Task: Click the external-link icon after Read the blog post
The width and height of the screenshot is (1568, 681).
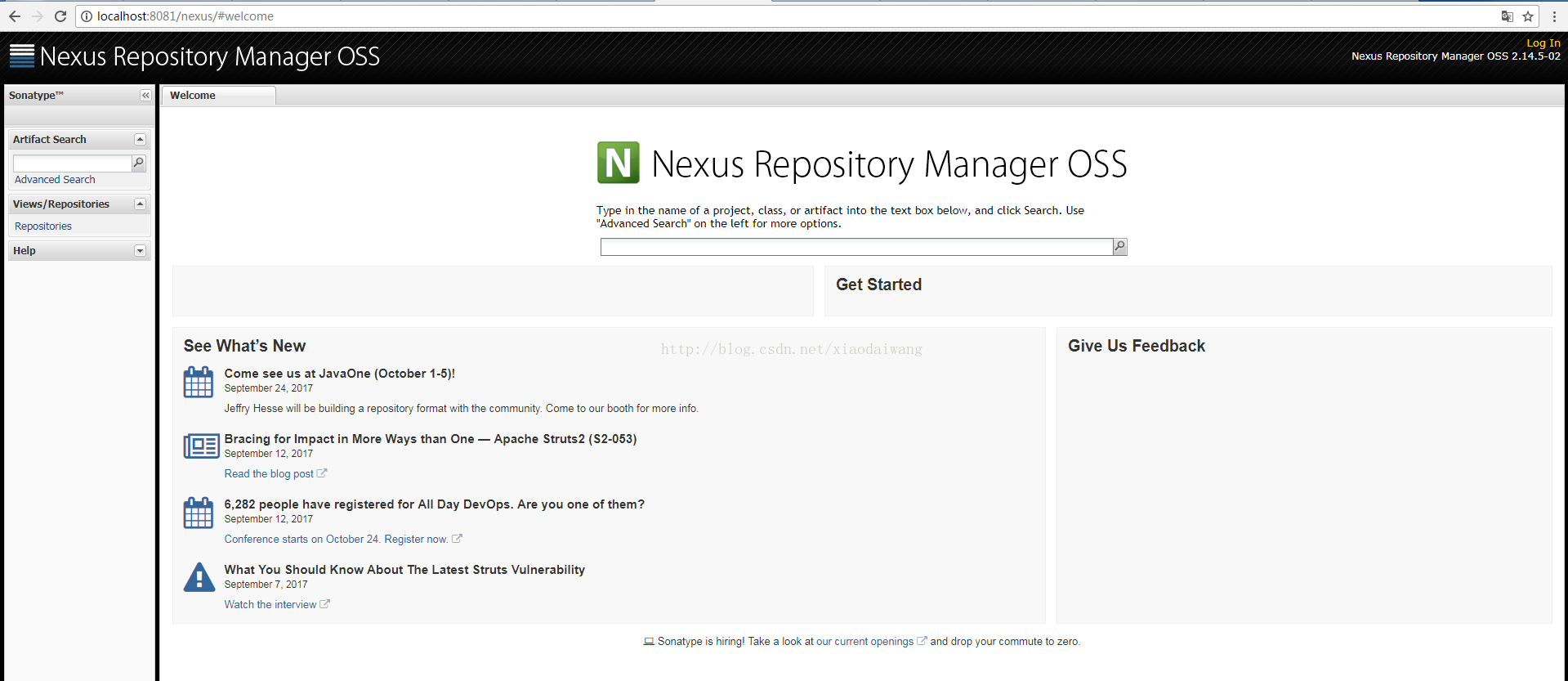Action: point(322,473)
